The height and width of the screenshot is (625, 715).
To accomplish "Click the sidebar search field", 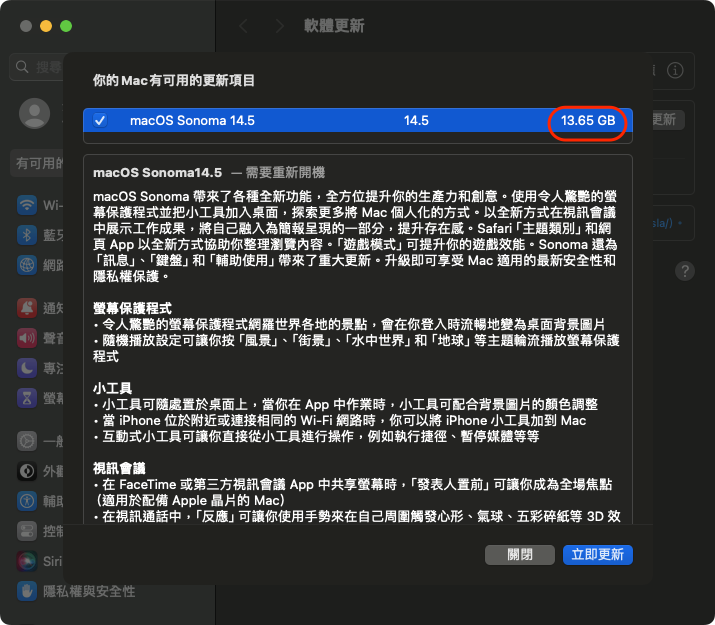I will click(37, 67).
